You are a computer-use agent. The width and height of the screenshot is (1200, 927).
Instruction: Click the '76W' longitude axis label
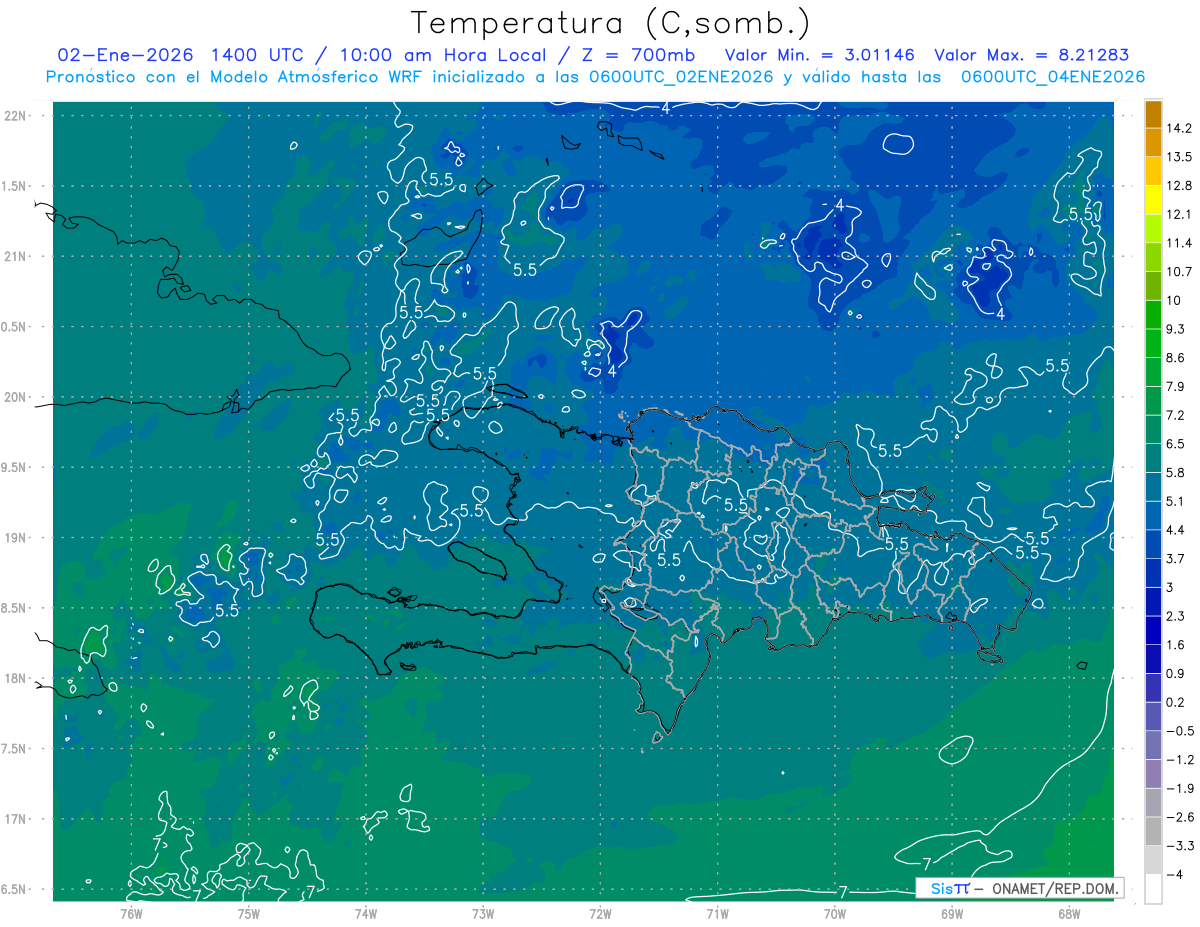pos(131,913)
